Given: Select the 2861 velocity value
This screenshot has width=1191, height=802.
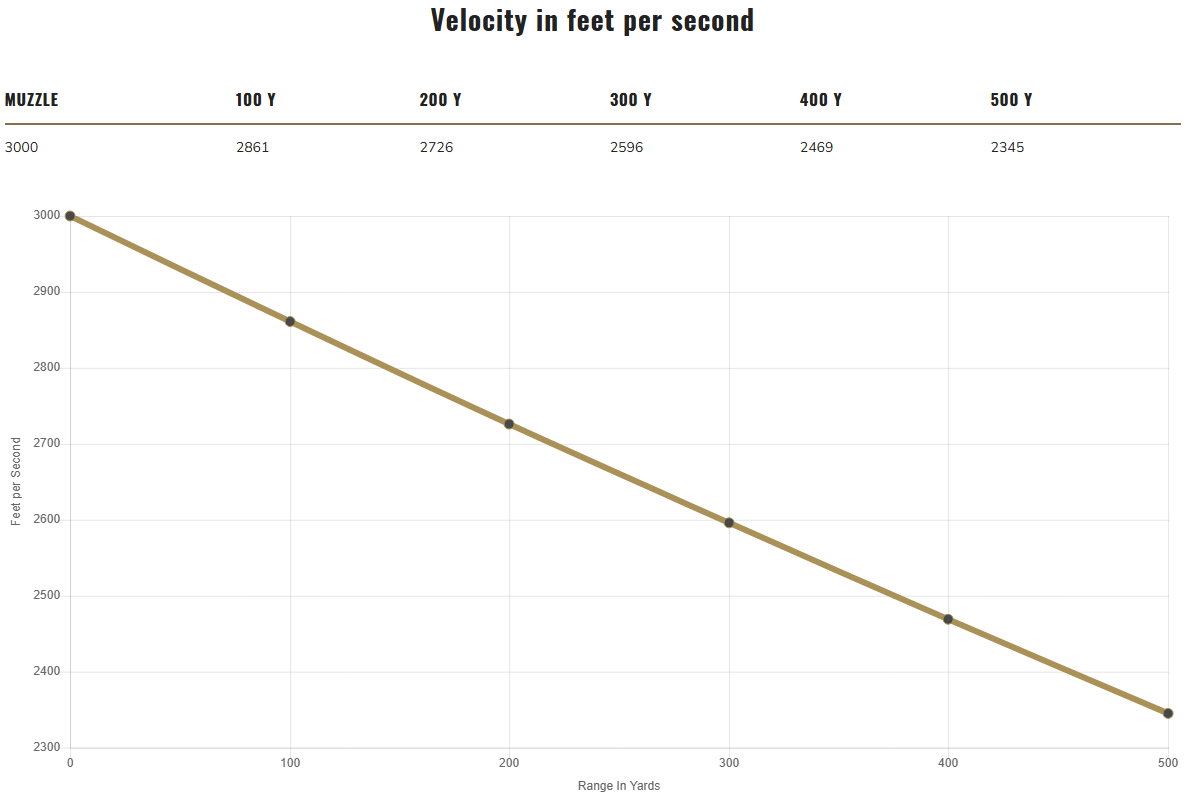Looking at the screenshot, I should click(253, 147).
